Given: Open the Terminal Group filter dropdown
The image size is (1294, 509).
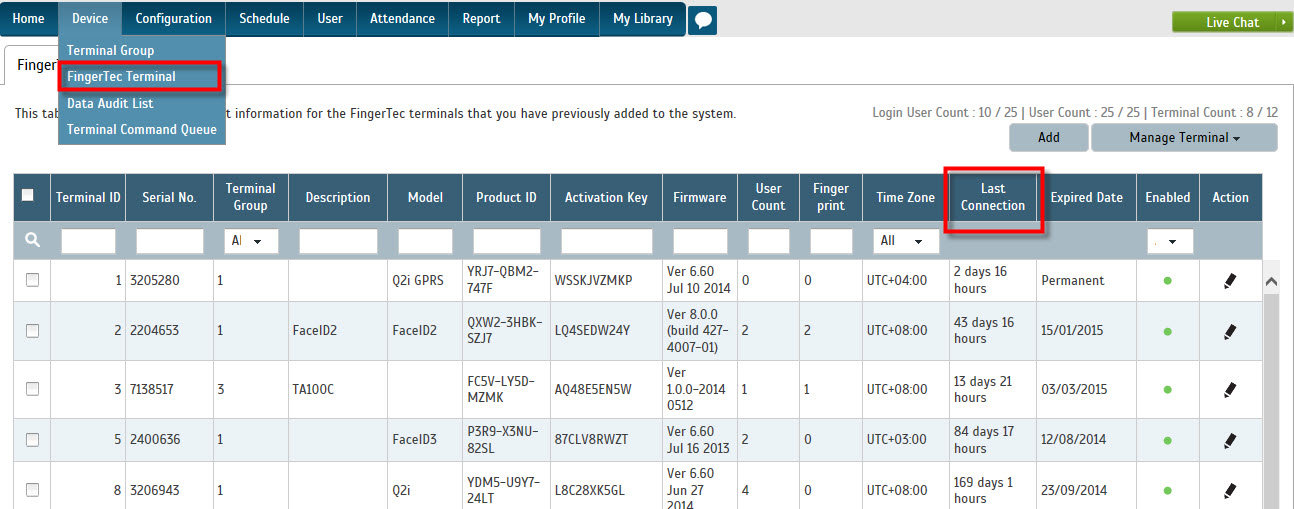Looking at the screenshot, I should click(x=251, y=241).
